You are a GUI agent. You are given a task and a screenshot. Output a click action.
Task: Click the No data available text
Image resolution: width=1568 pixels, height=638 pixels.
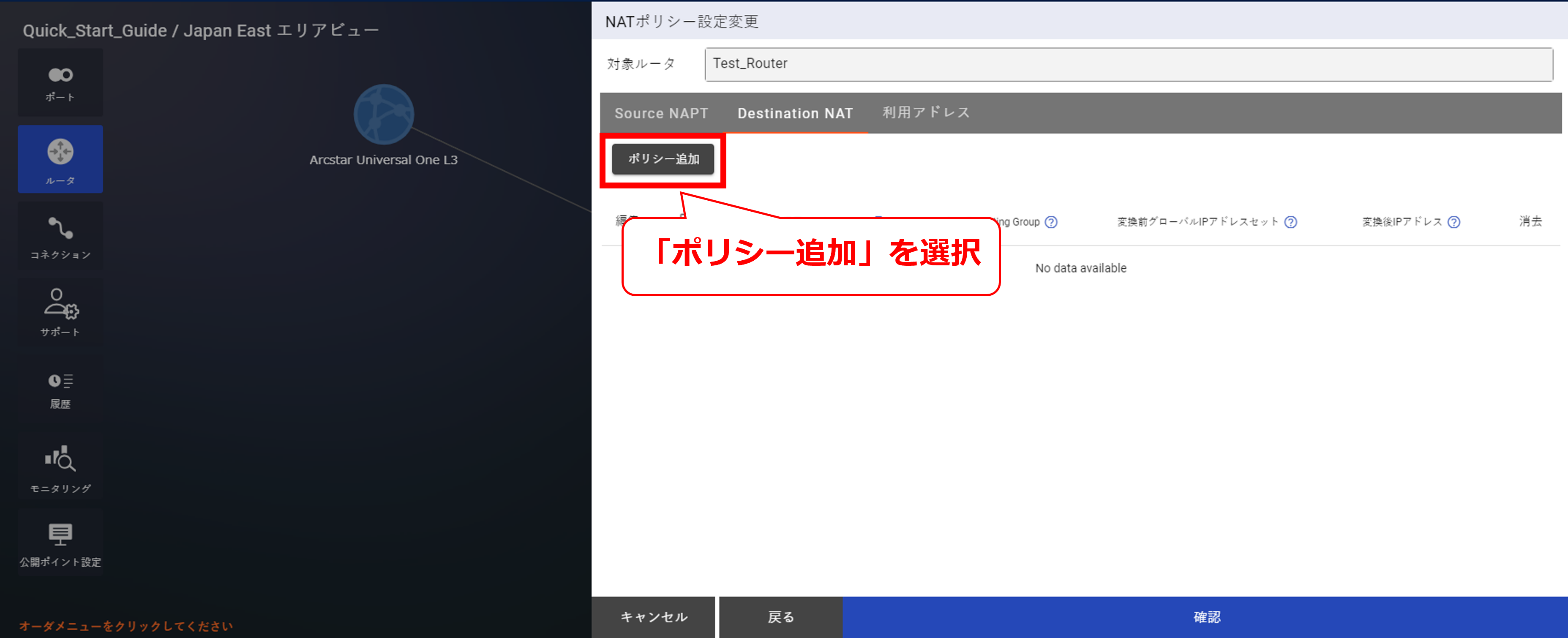(1080, 268)
